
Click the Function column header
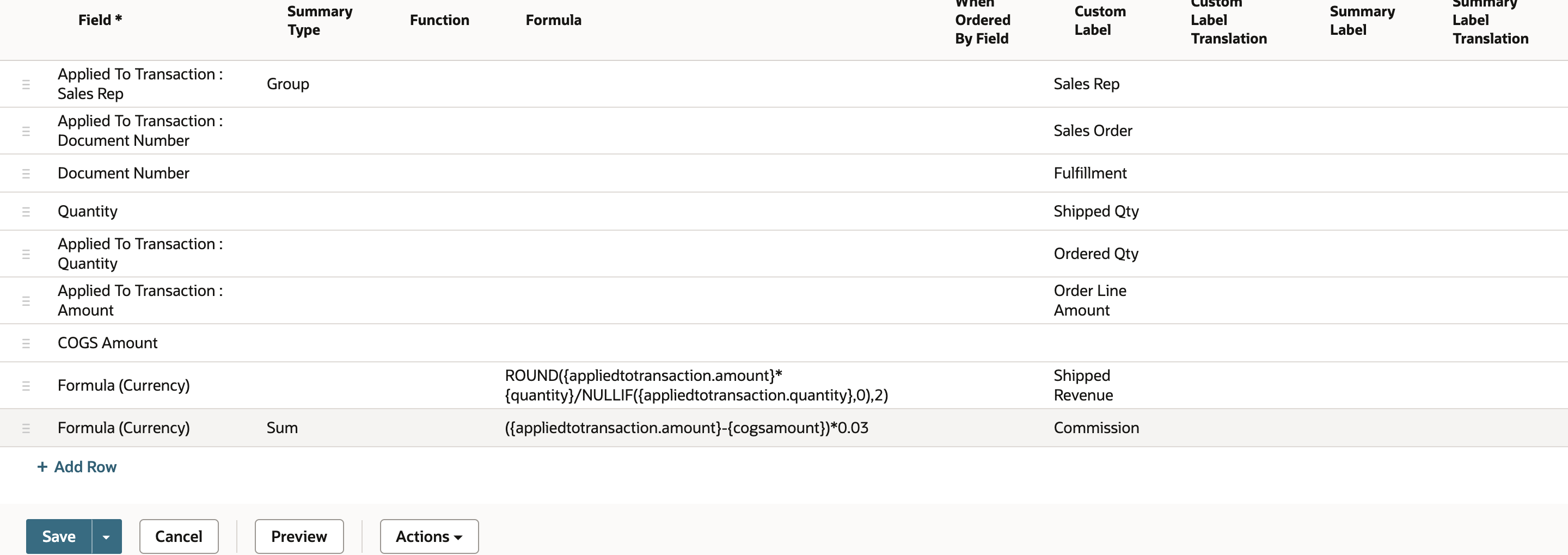click(439, 20)
